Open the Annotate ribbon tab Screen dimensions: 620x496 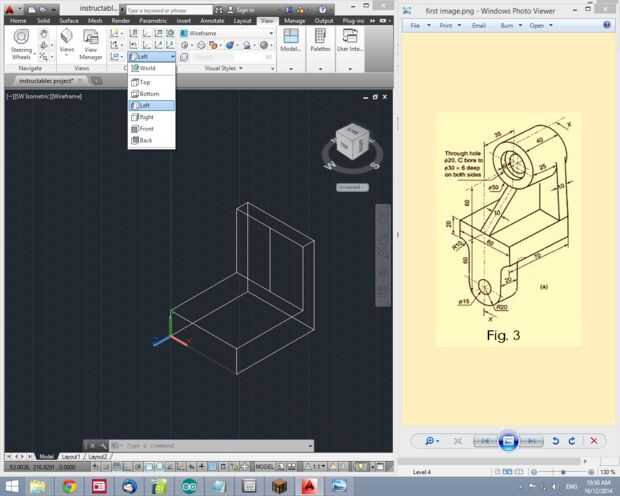point(212,21)
